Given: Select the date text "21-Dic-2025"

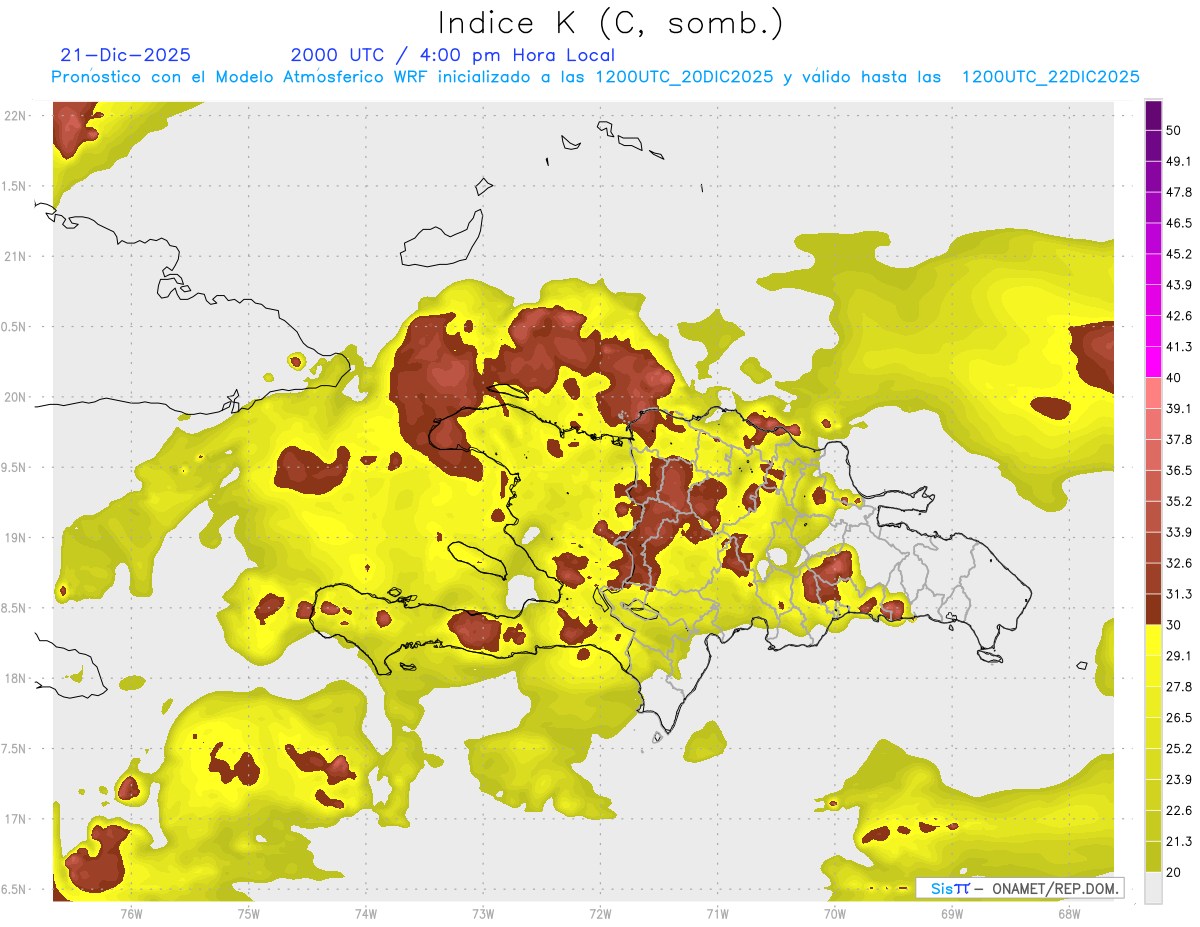Looking at the screenshot, I should pos(126,55).
